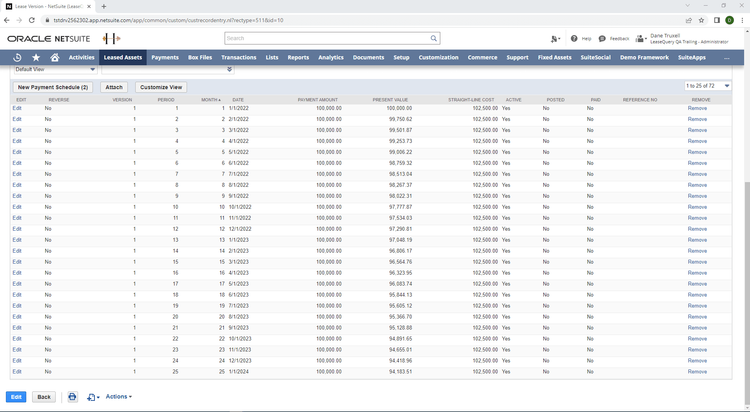Open the Payments menu

coord(165,57)
